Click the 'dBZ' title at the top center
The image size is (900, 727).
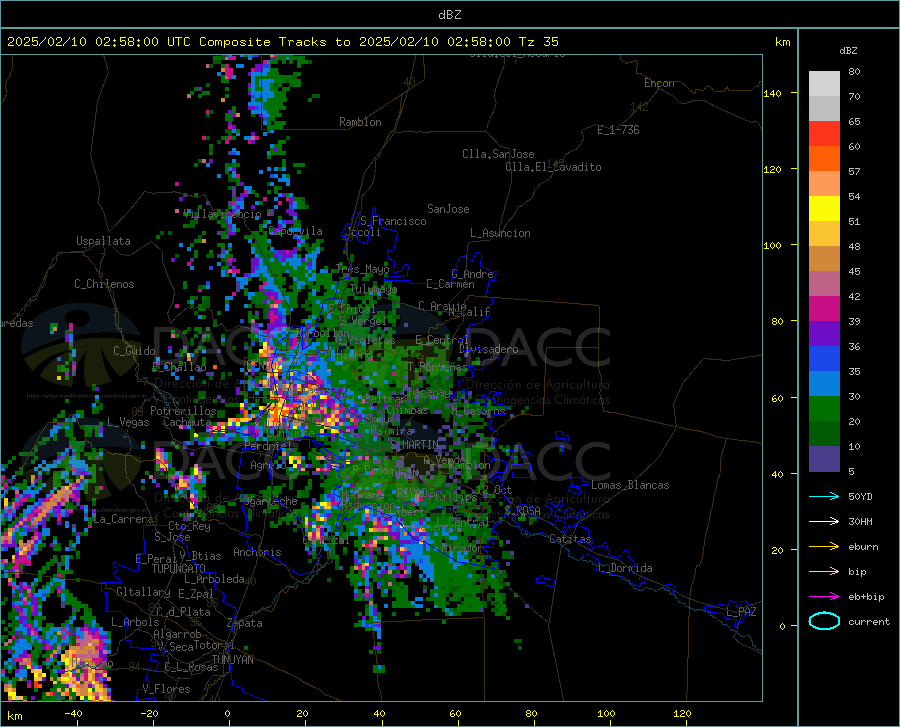449,15
